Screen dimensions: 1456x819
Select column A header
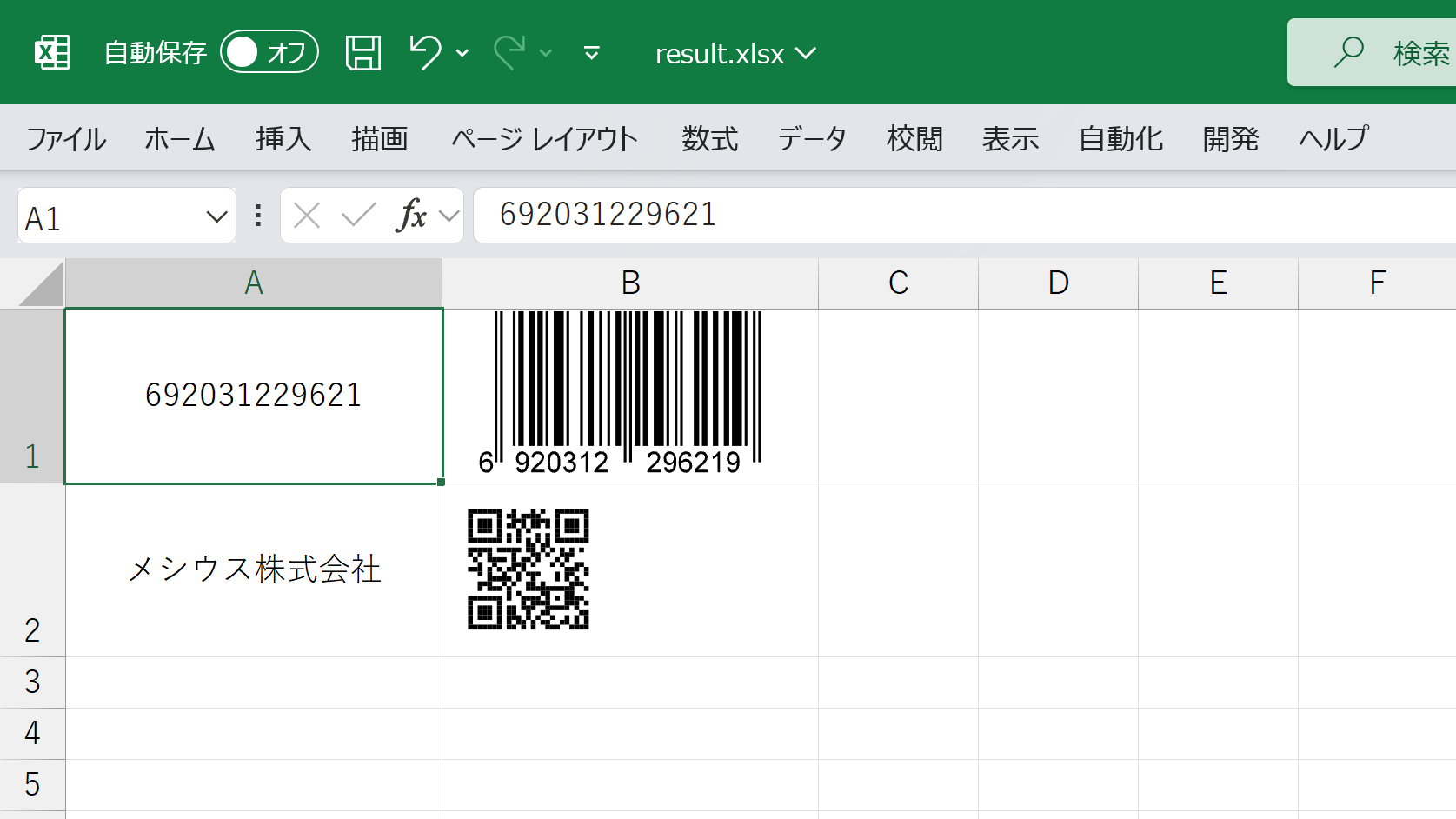point(254,283)
